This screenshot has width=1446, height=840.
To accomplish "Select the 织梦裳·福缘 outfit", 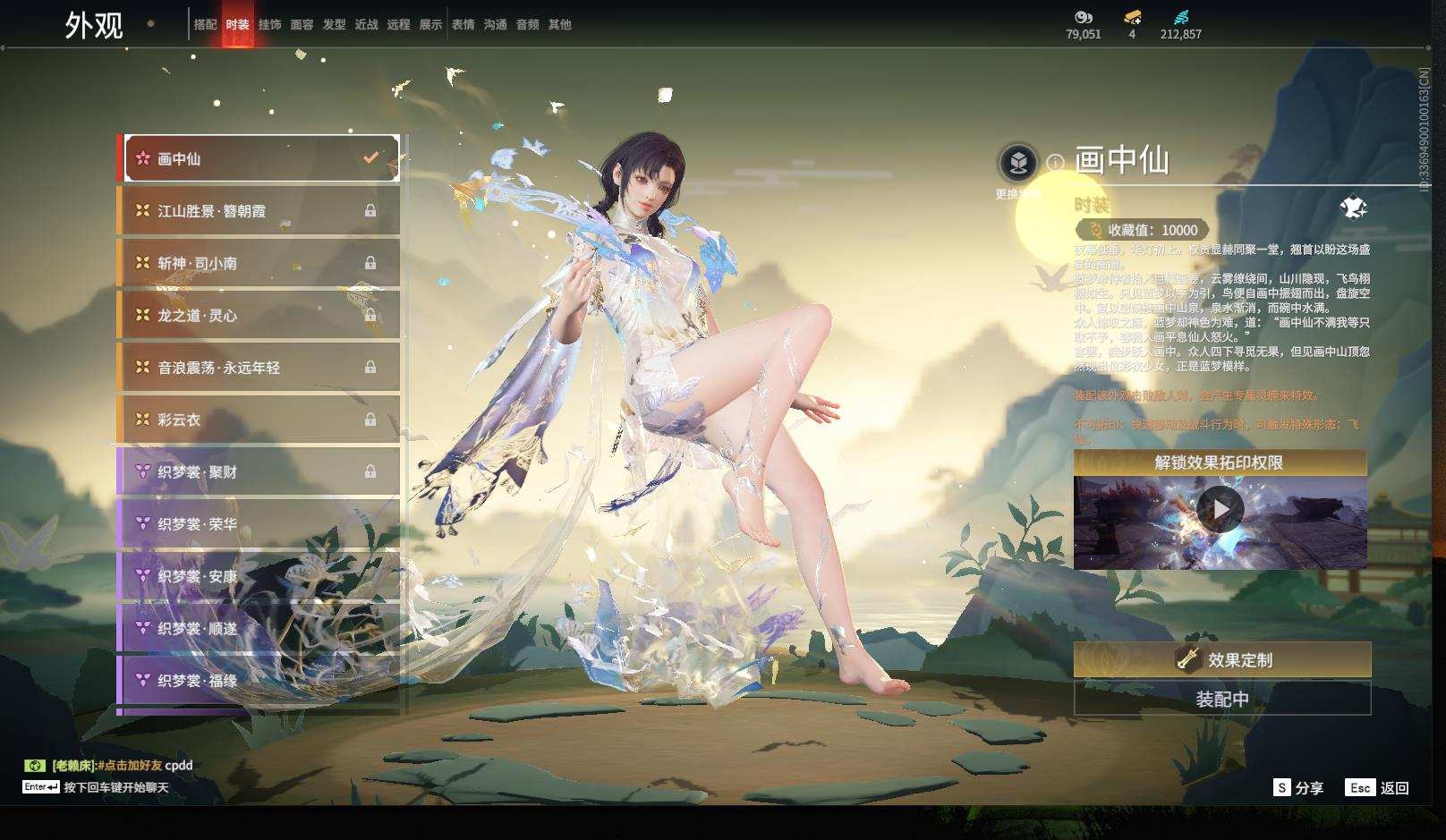I will [260, 680].
